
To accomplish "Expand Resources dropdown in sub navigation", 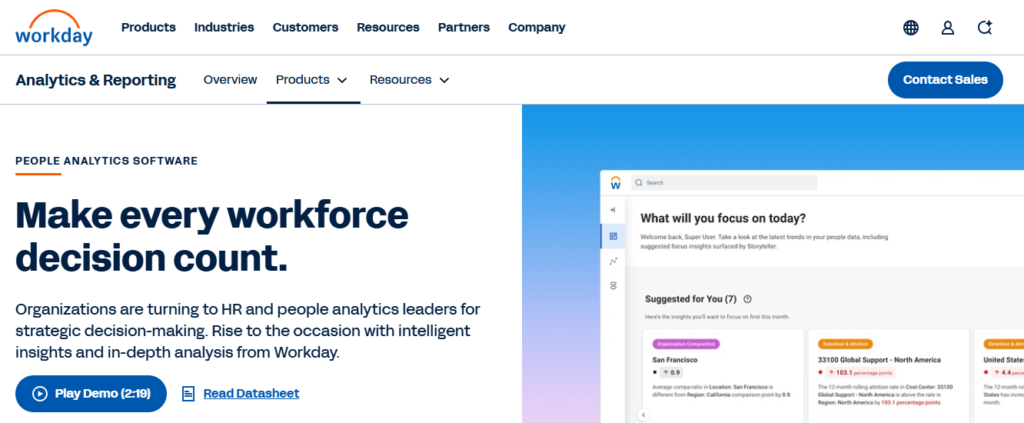I will coord(409,80).
